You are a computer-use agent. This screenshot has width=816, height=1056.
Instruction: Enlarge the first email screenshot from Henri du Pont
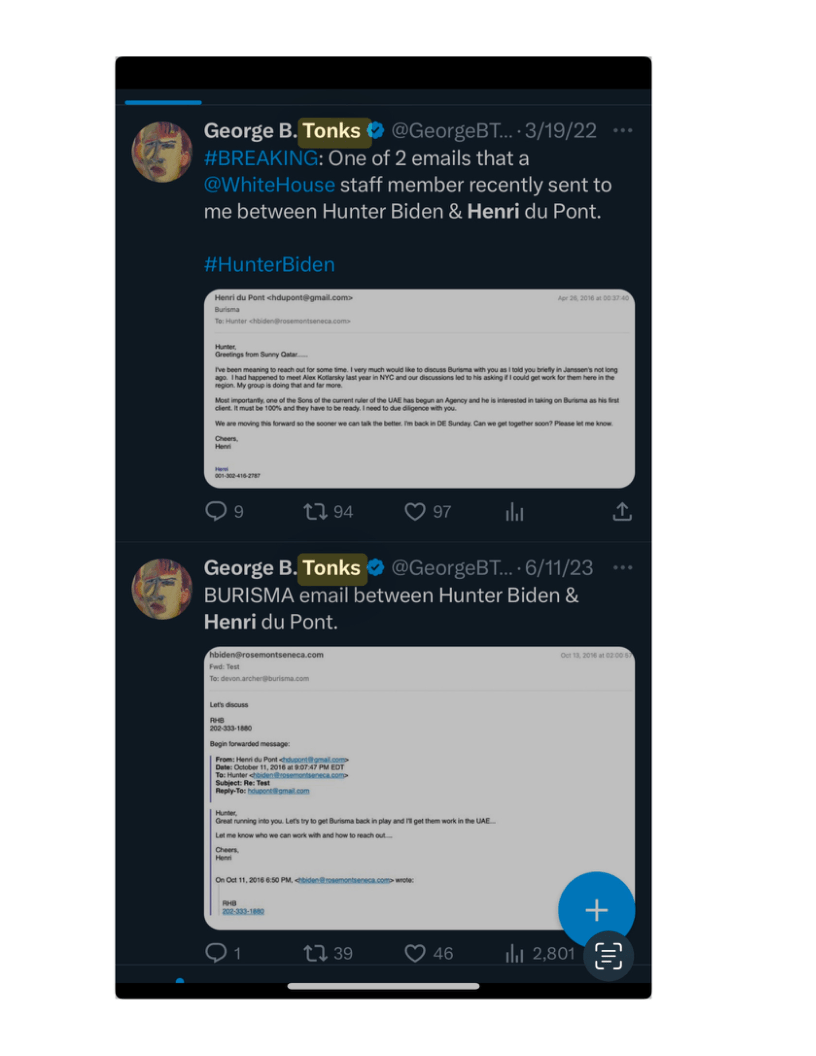click(419, 388)
